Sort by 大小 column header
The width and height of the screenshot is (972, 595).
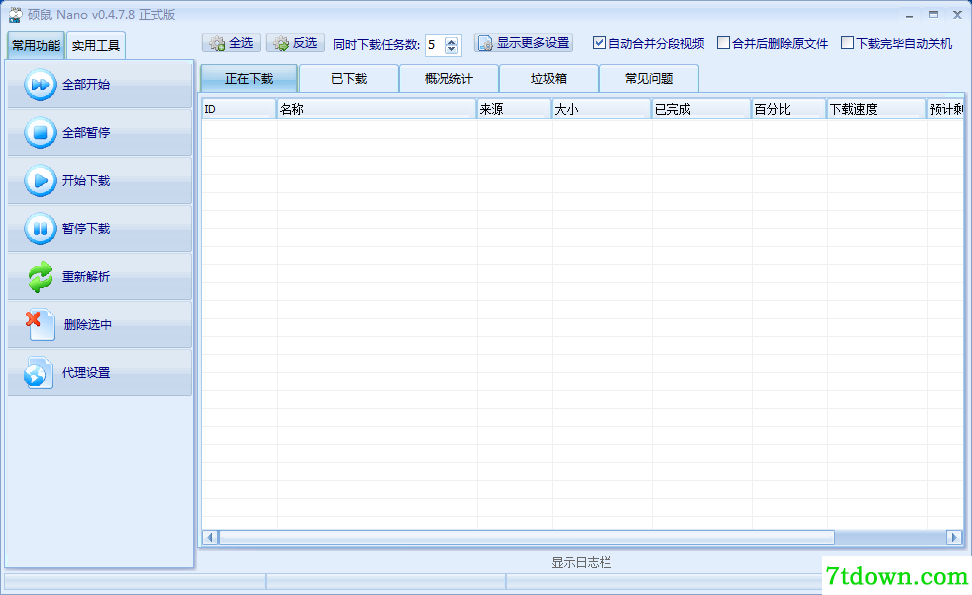click(602, 109)
